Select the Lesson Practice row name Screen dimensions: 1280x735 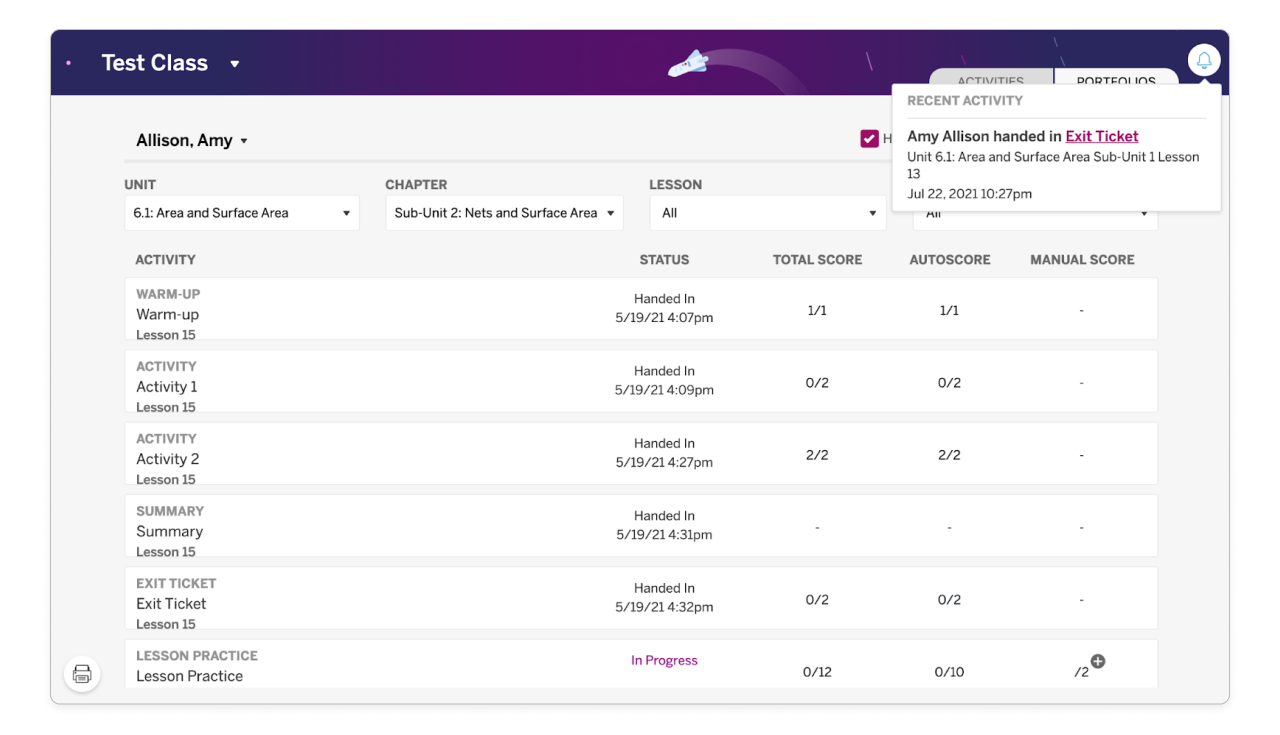click(x=190, y=676)
